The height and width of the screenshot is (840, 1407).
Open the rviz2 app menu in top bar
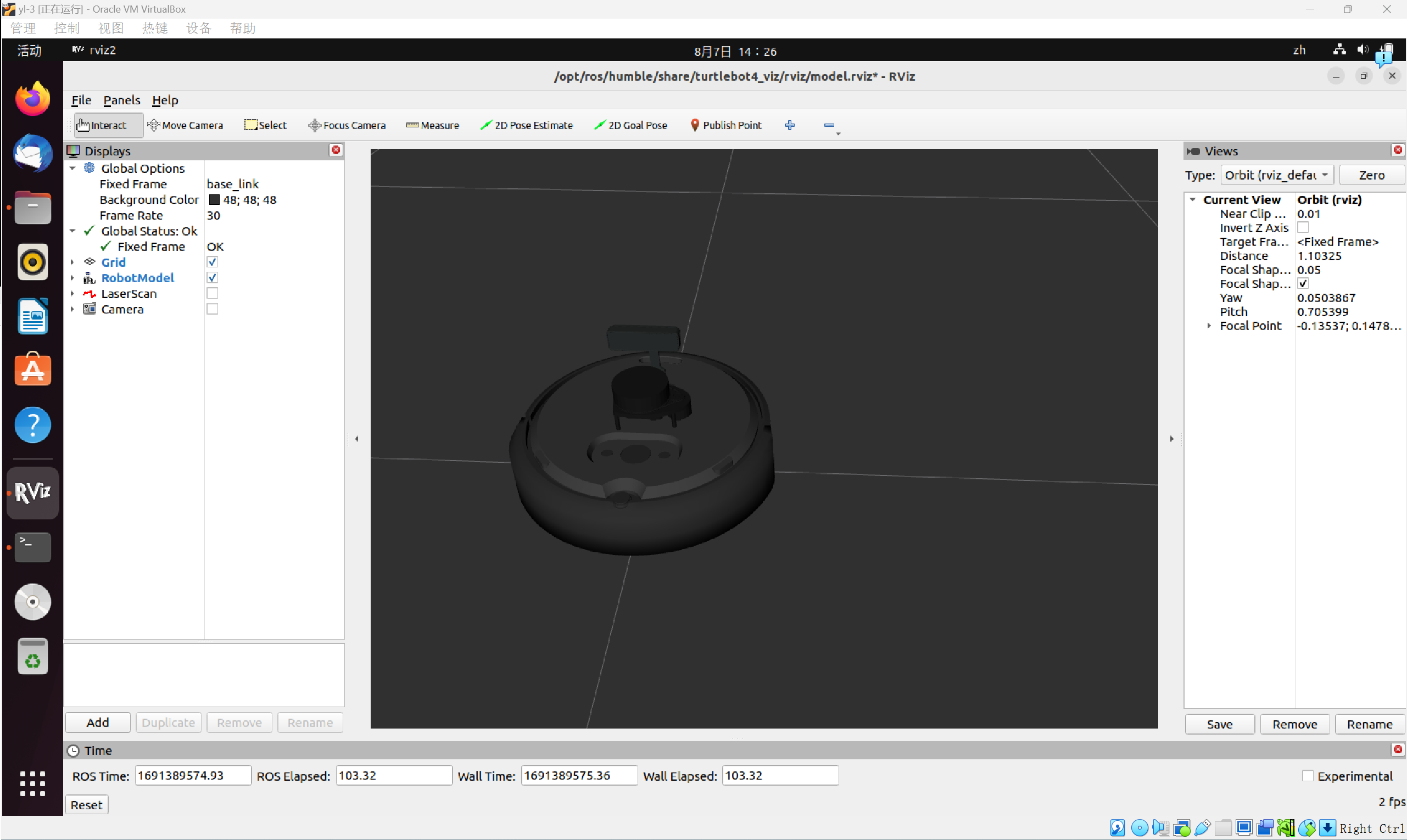pyautogui.click(x=94, y=50)
